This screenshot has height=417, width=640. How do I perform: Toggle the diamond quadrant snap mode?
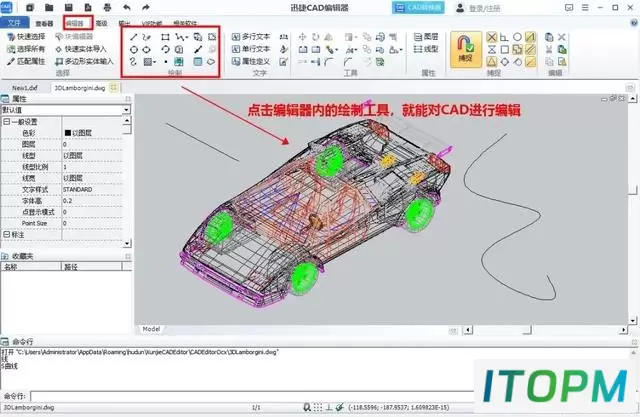[x=504, y=62]
